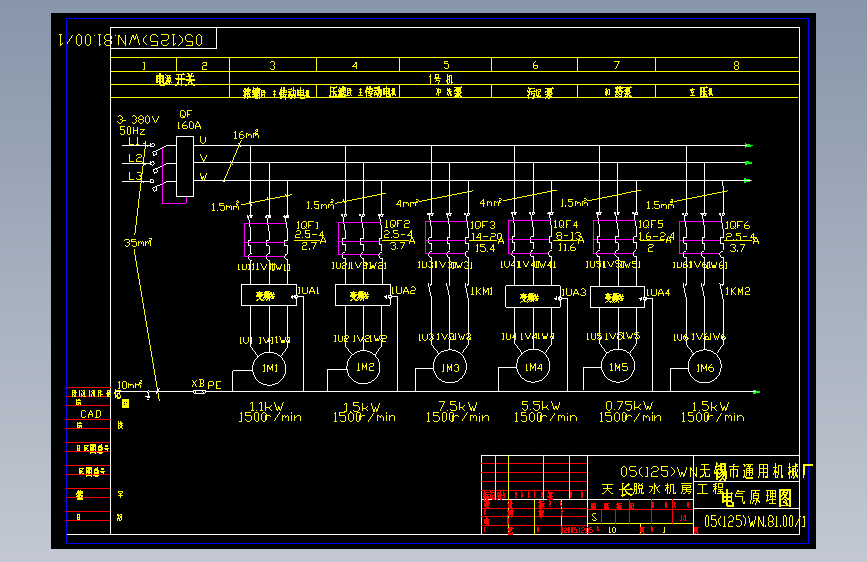Click the 1号机 header cell

point(514,78)
